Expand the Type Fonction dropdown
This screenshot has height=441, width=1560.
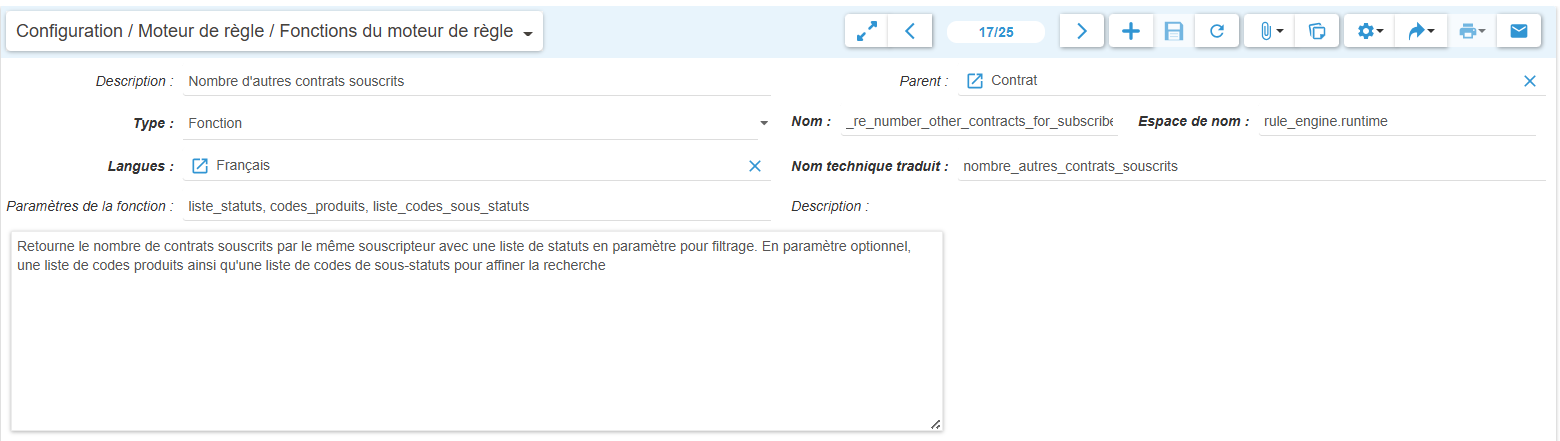pyautogui.click(x=764, y=123)
